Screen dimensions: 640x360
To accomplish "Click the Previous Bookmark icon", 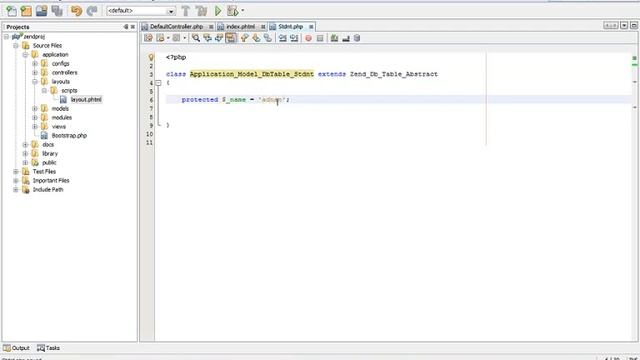I will pyautogui.click(x=244, y=38).
